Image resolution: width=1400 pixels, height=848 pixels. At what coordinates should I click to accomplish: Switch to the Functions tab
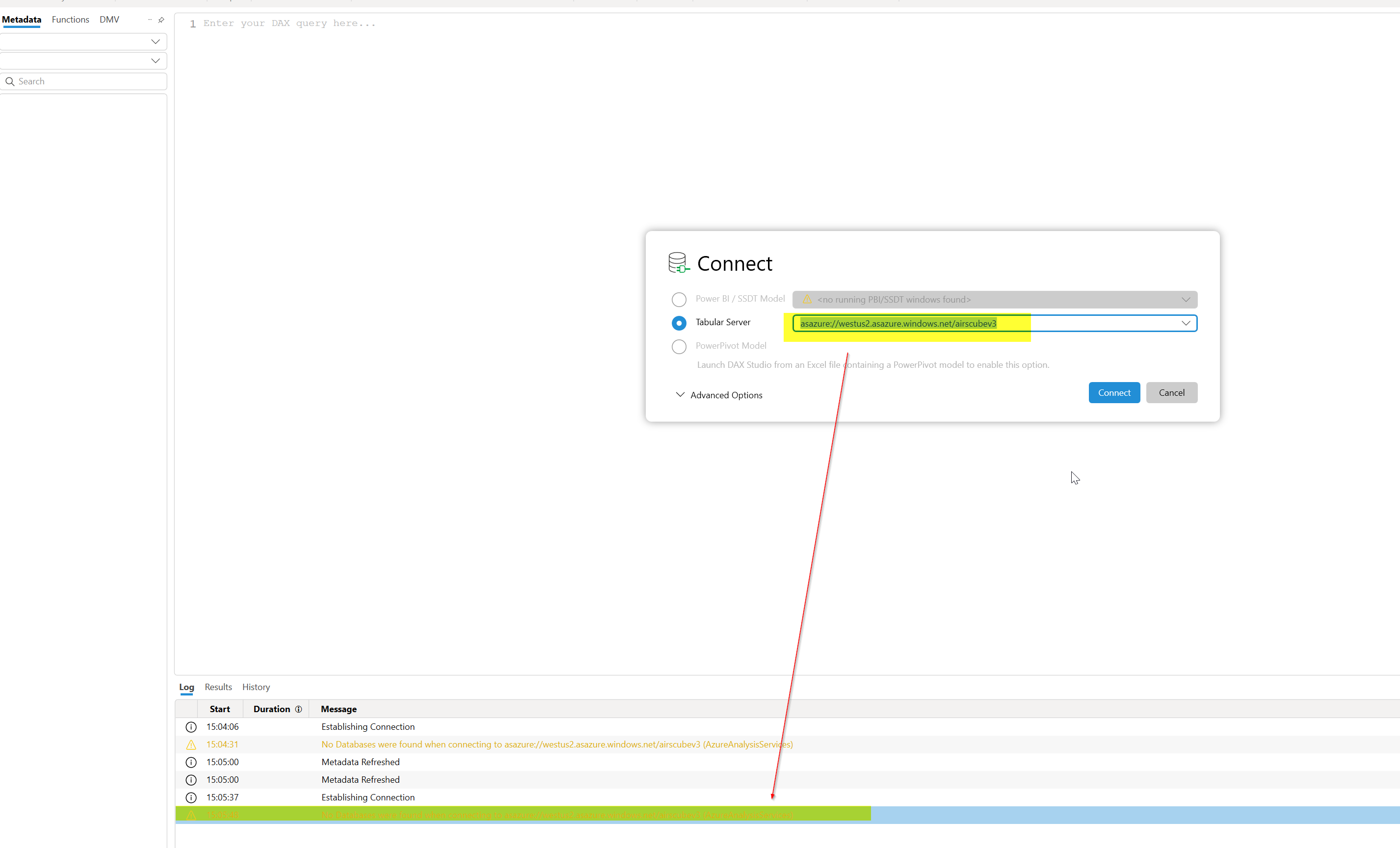tap(70, 19)
